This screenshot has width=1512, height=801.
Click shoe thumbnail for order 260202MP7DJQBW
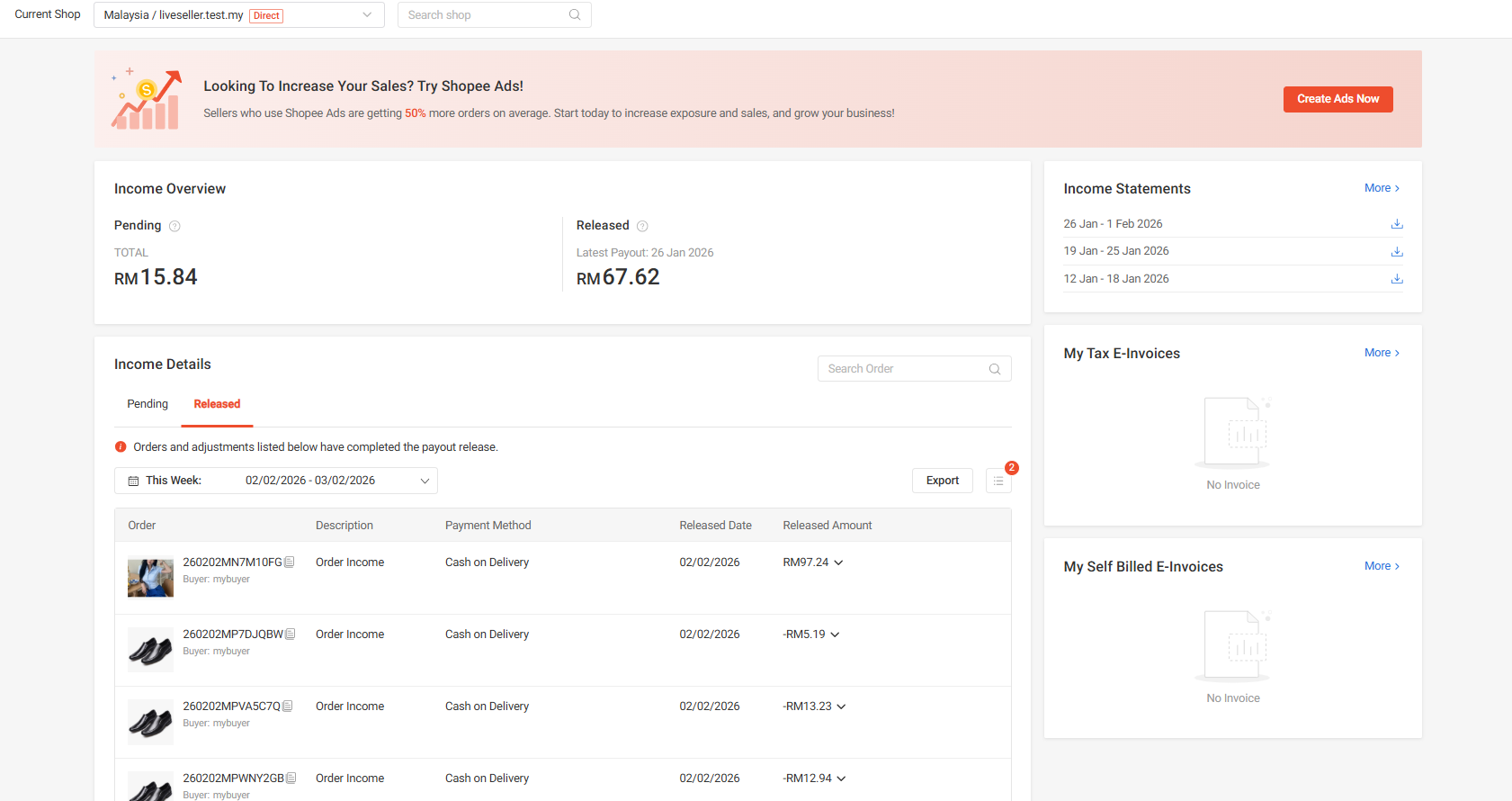coord(150,650)
